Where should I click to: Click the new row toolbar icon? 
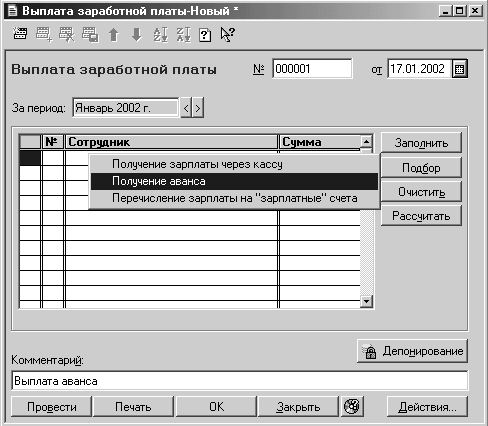pyautogui.click(x=20, y=34)
